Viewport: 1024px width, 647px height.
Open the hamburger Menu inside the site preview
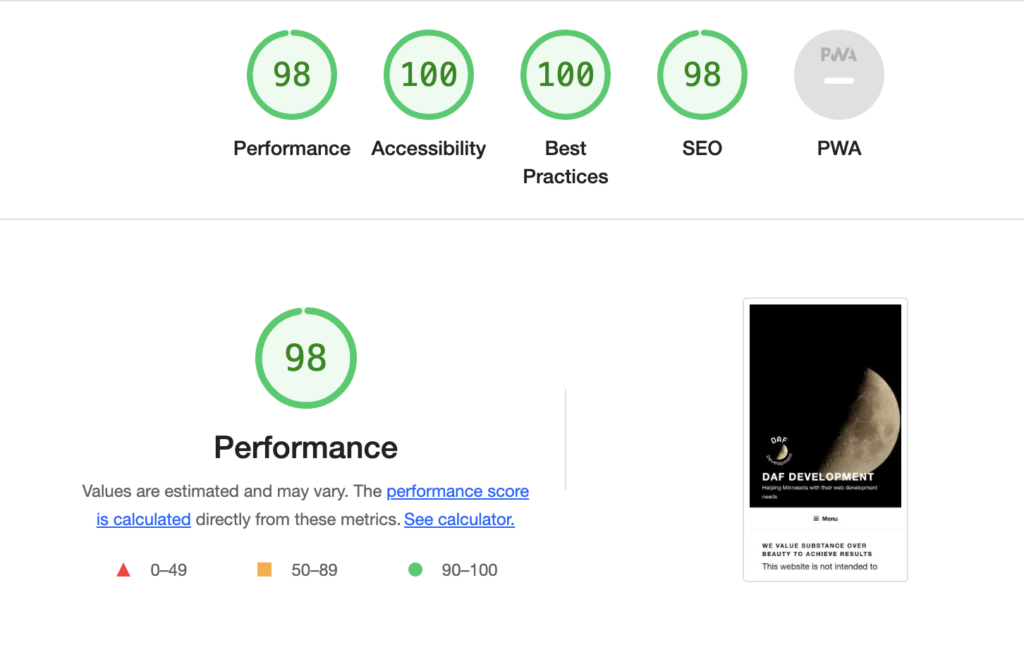tap(825, 518)
